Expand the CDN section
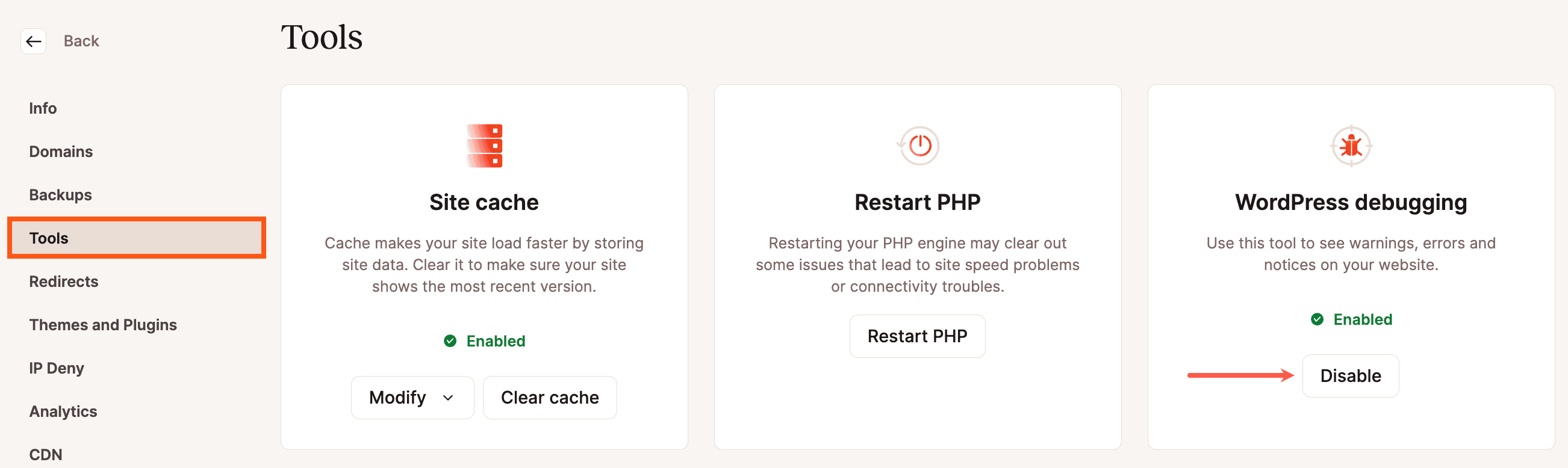 point(46,454)
